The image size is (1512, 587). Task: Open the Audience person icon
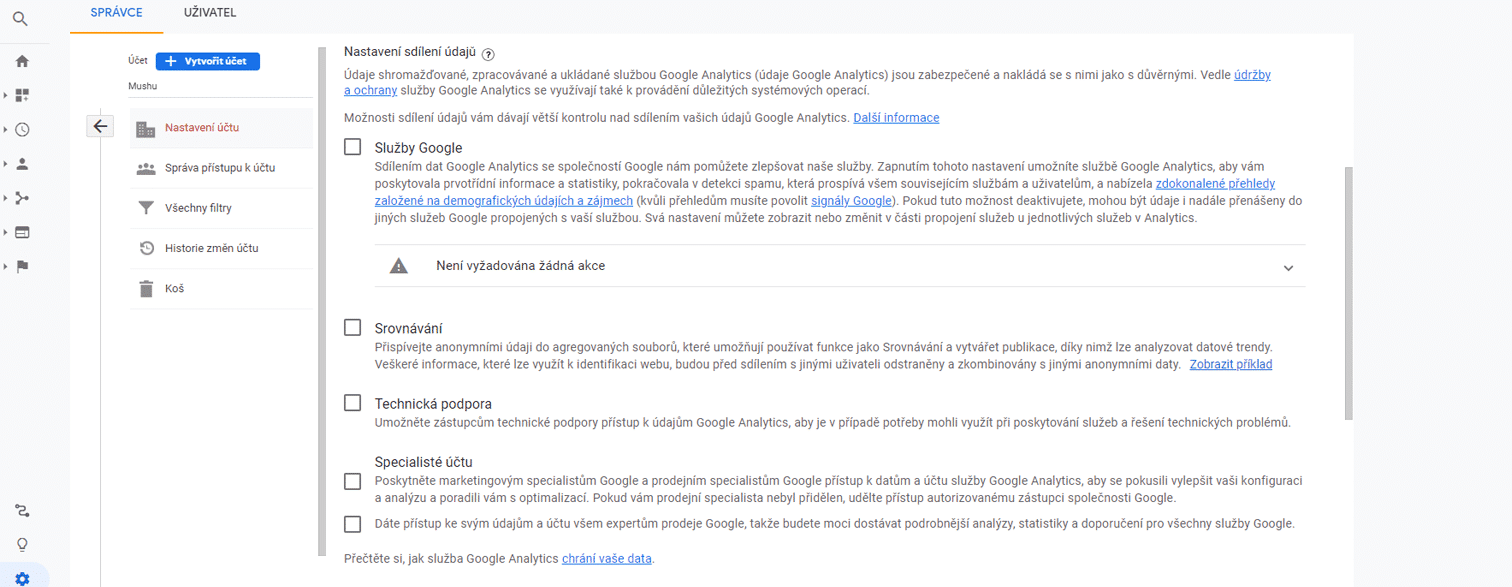22,164
